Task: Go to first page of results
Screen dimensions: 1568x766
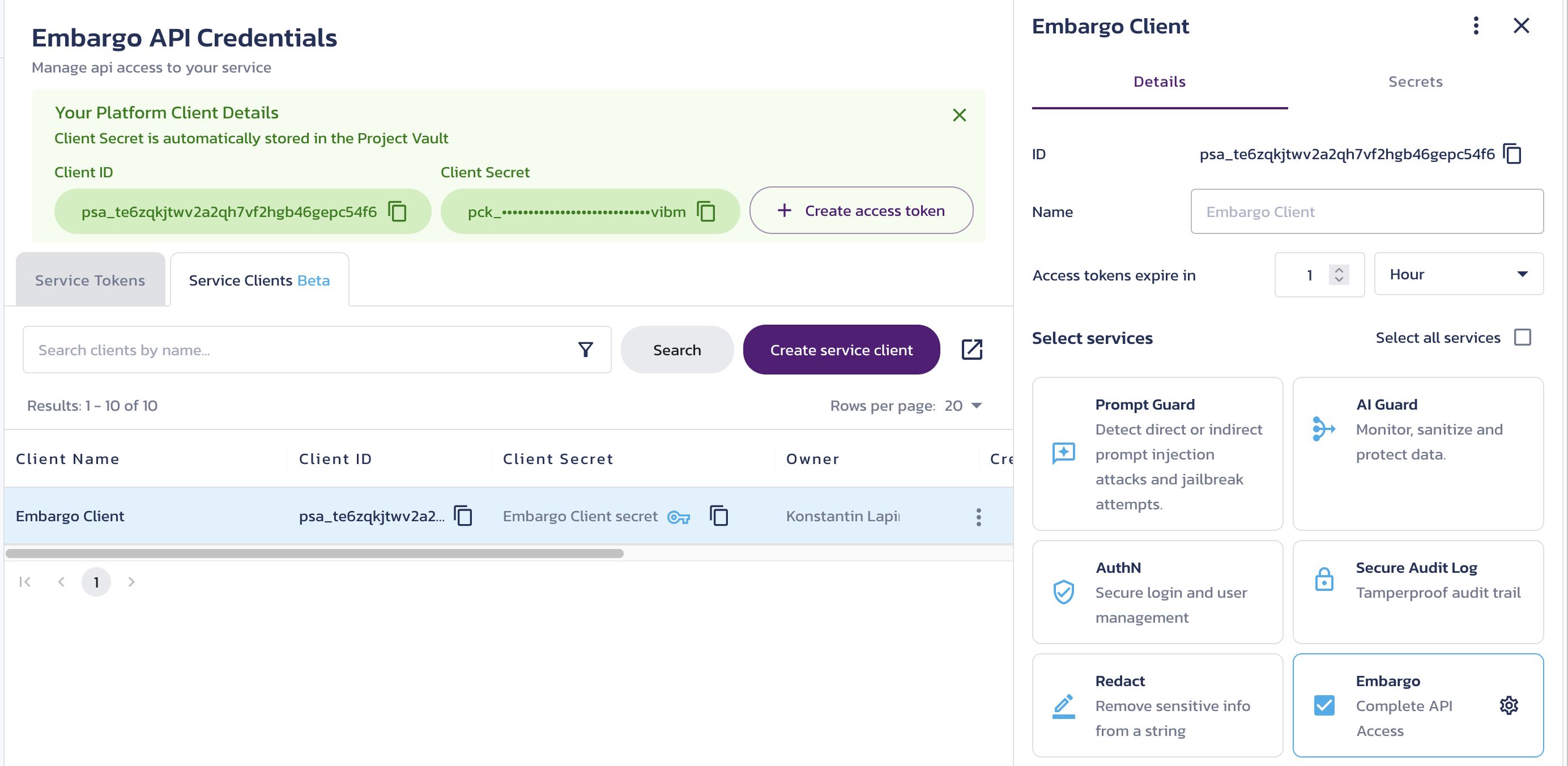Action: click(25, 581)
